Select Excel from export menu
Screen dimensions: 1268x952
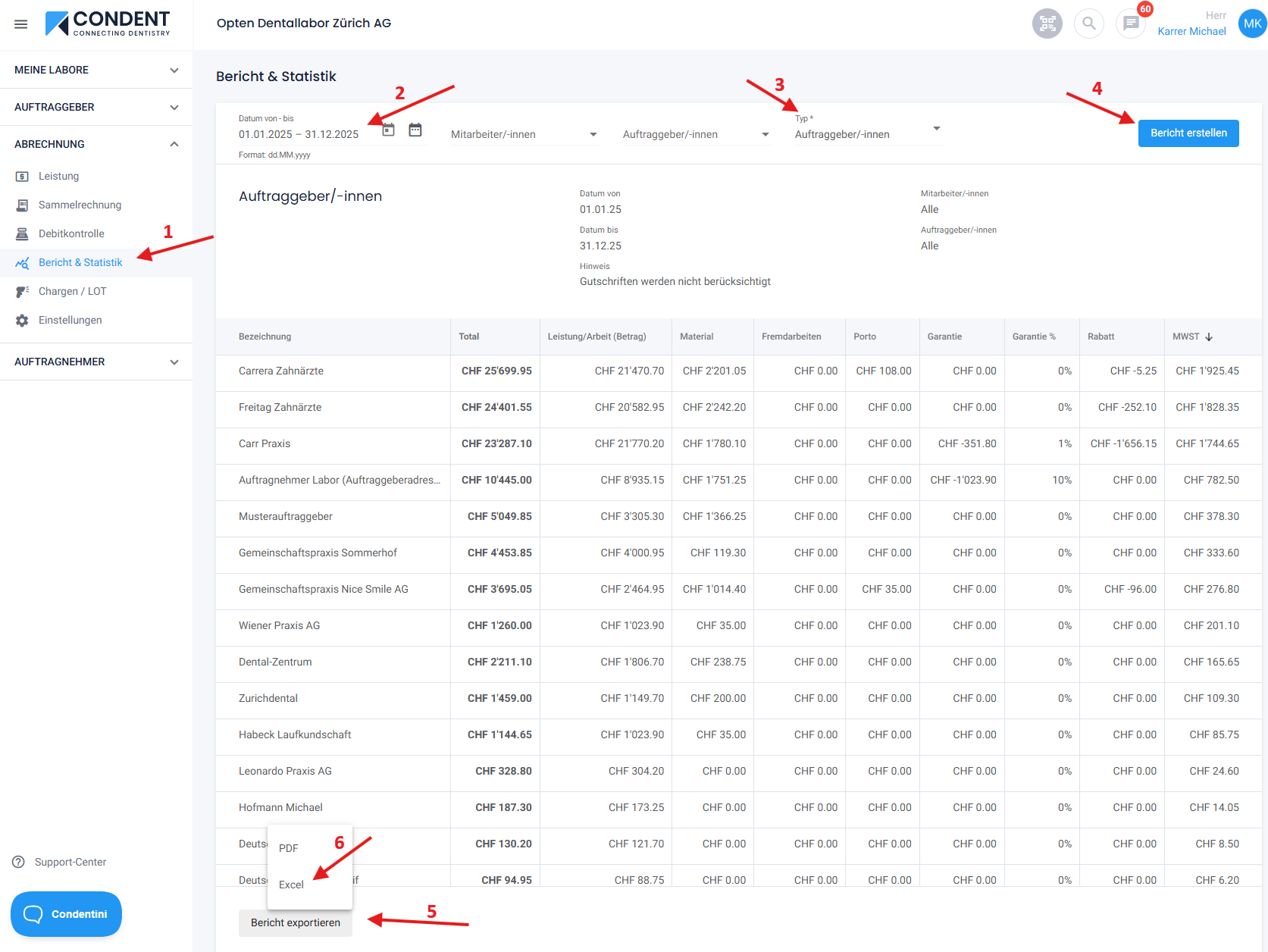point(291,885)
